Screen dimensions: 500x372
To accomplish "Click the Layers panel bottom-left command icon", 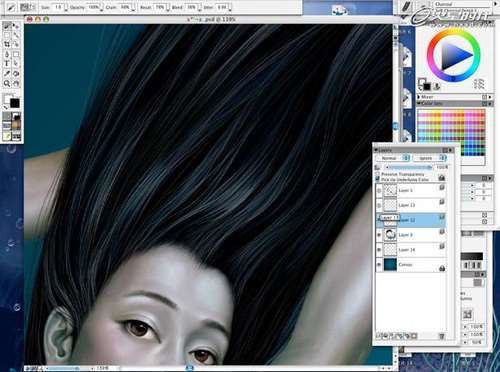I will [379, 336].
